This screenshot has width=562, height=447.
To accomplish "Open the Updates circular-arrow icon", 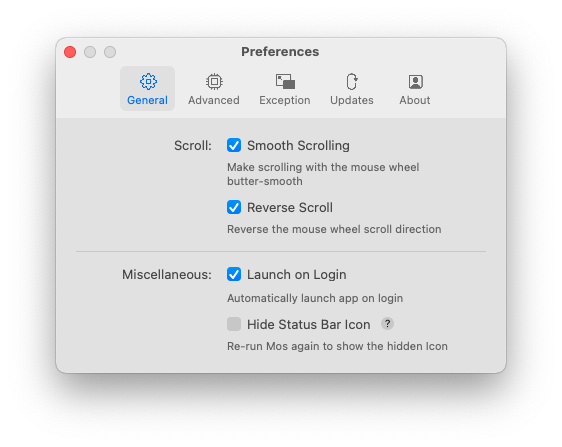I will click(352, 81).
